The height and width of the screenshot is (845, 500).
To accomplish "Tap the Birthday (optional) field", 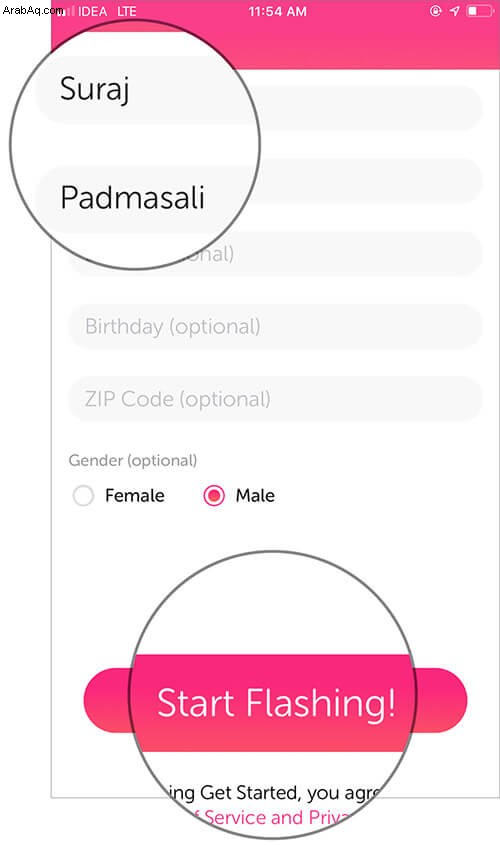I will [x=275, y=327].
